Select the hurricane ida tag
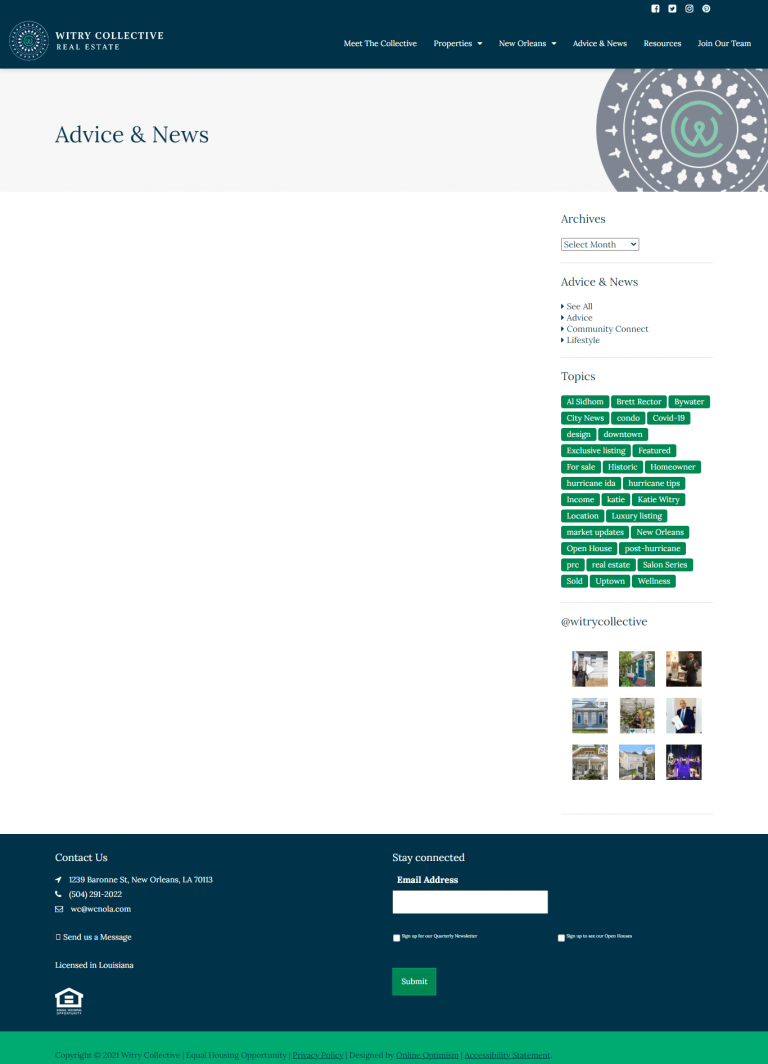 pyautogui.click(x=591, y=483)
